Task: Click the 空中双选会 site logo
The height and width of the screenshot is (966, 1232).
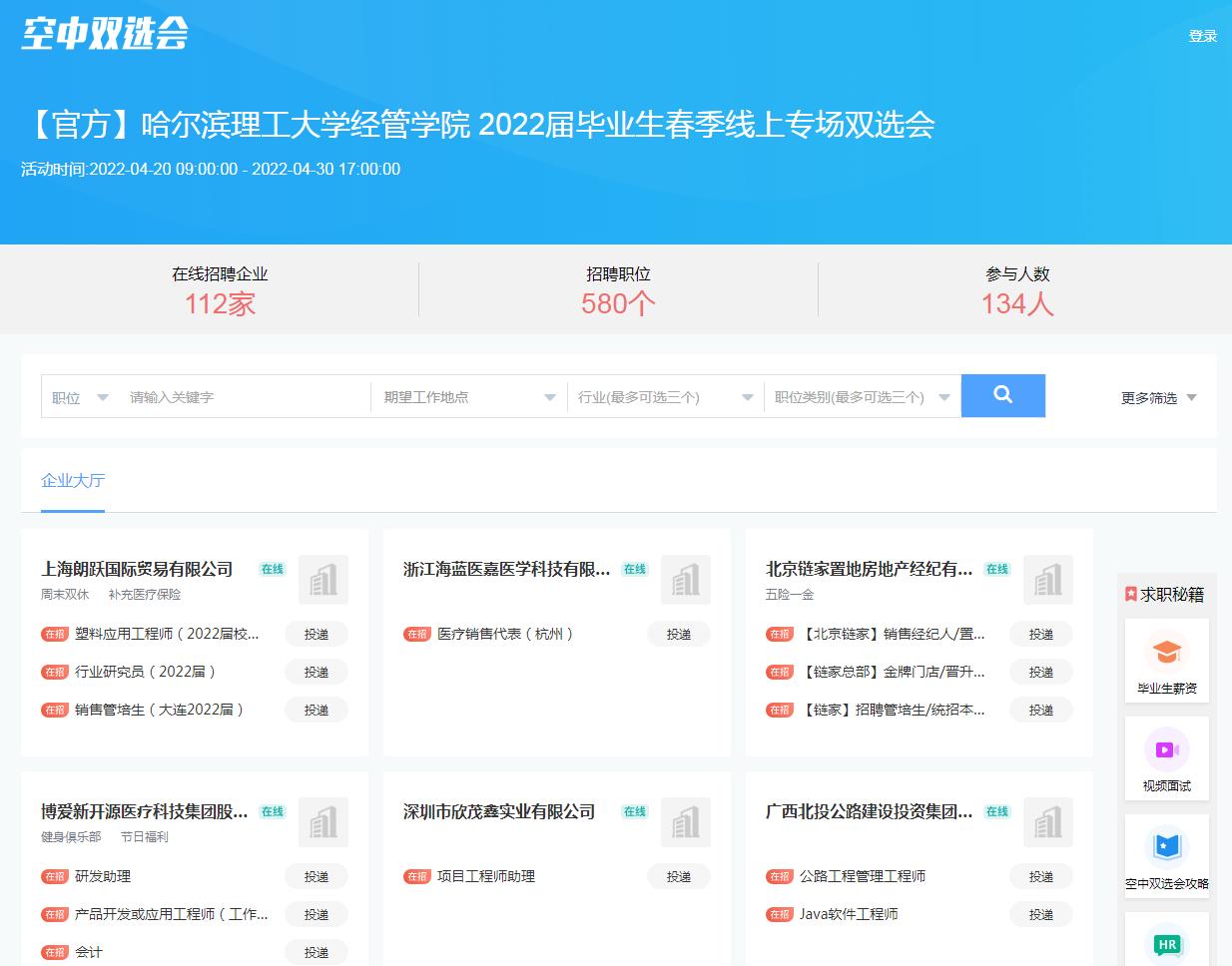Action: point(105,34)
